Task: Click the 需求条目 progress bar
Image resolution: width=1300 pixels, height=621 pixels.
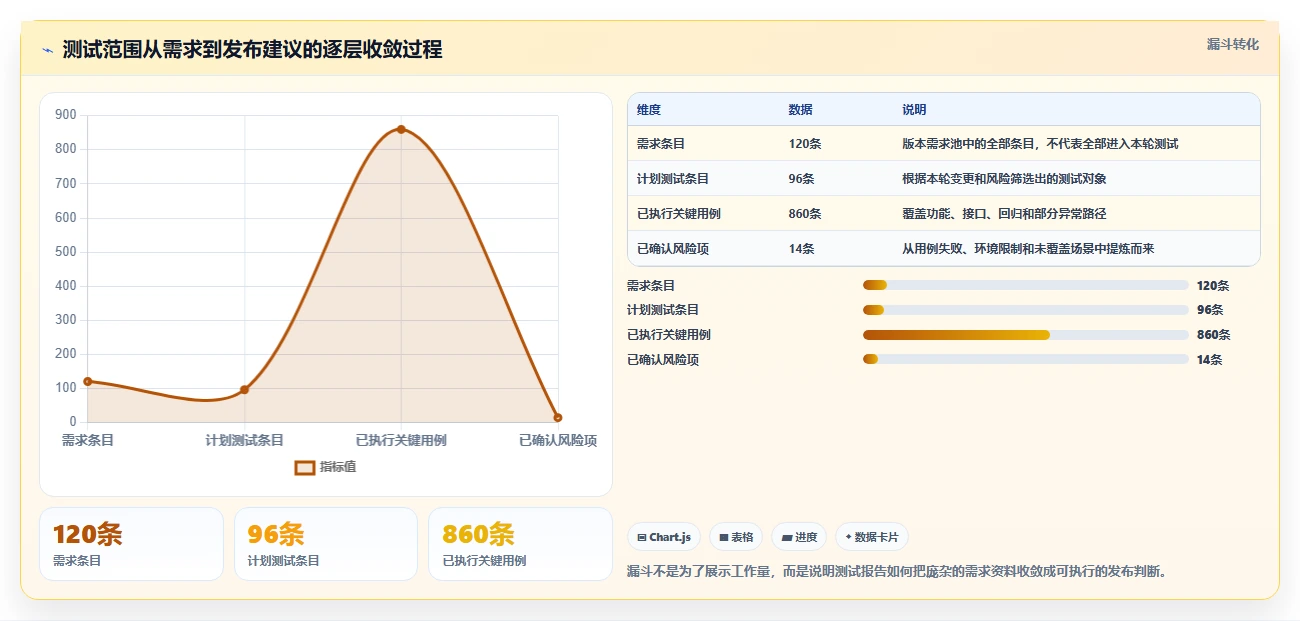Action: click(x=1025, y=286)
